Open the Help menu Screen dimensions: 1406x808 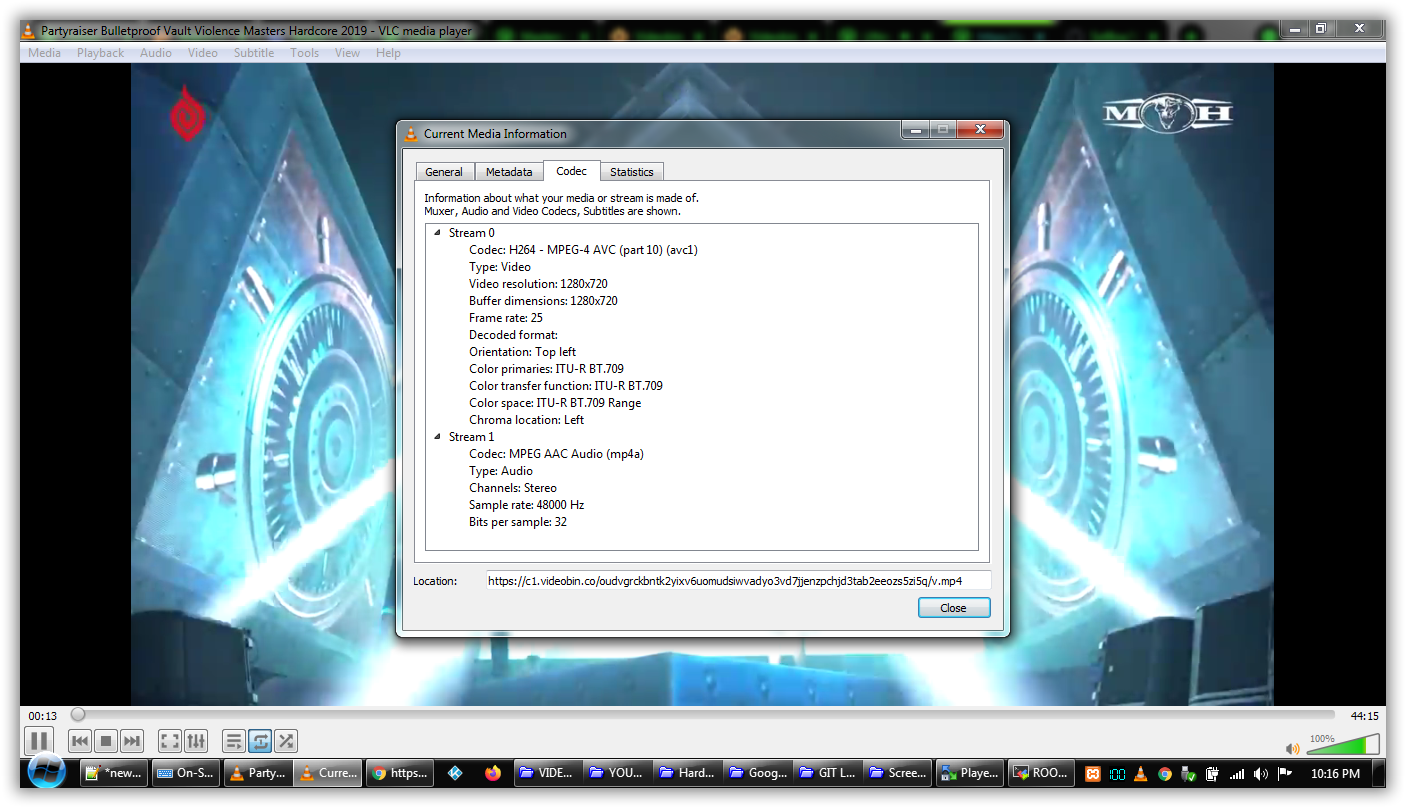(388, 53)
